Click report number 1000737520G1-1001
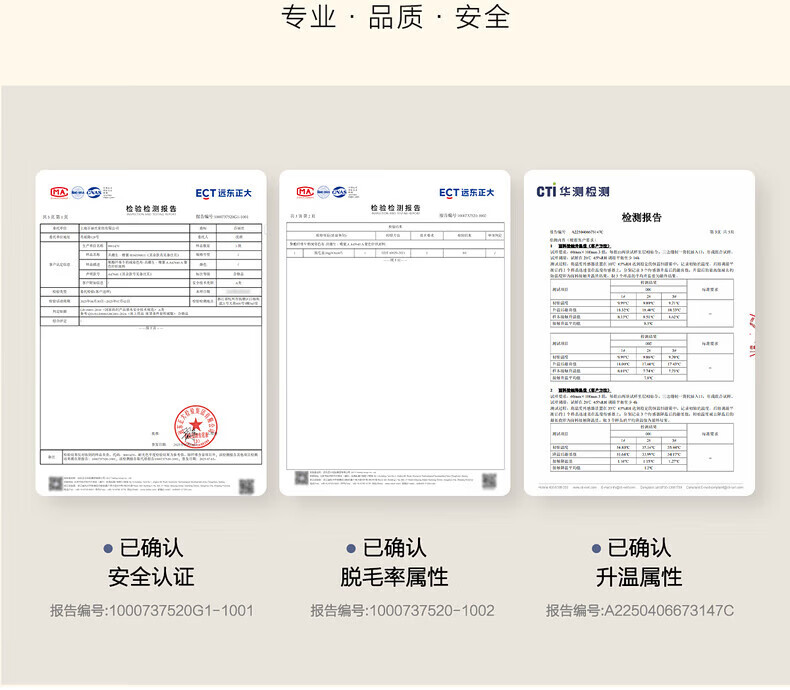 [152, 610]
